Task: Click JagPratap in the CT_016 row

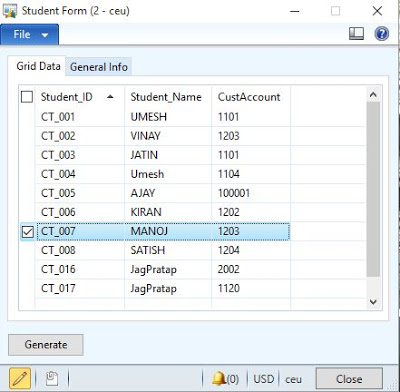Action: (154, 270)
